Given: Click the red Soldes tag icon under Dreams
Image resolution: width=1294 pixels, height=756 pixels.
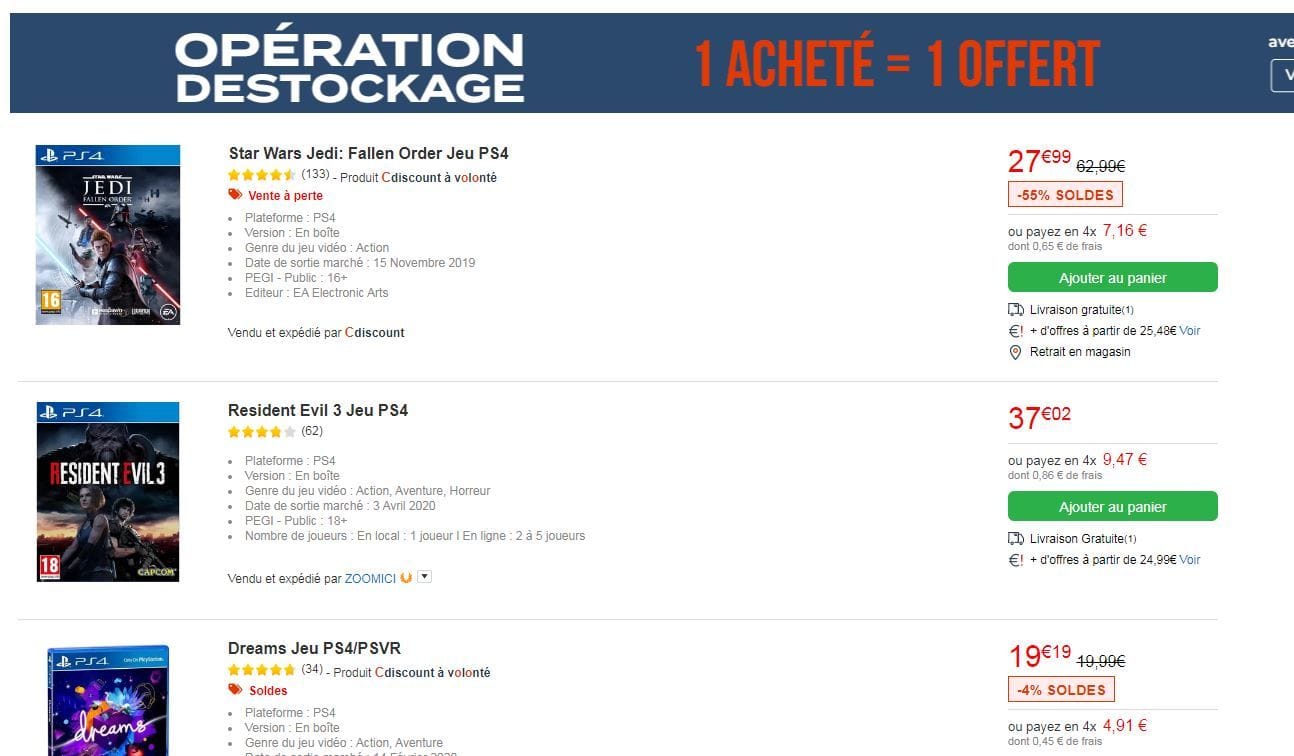Looking at the screenshot, I should (x=235, y=690).
